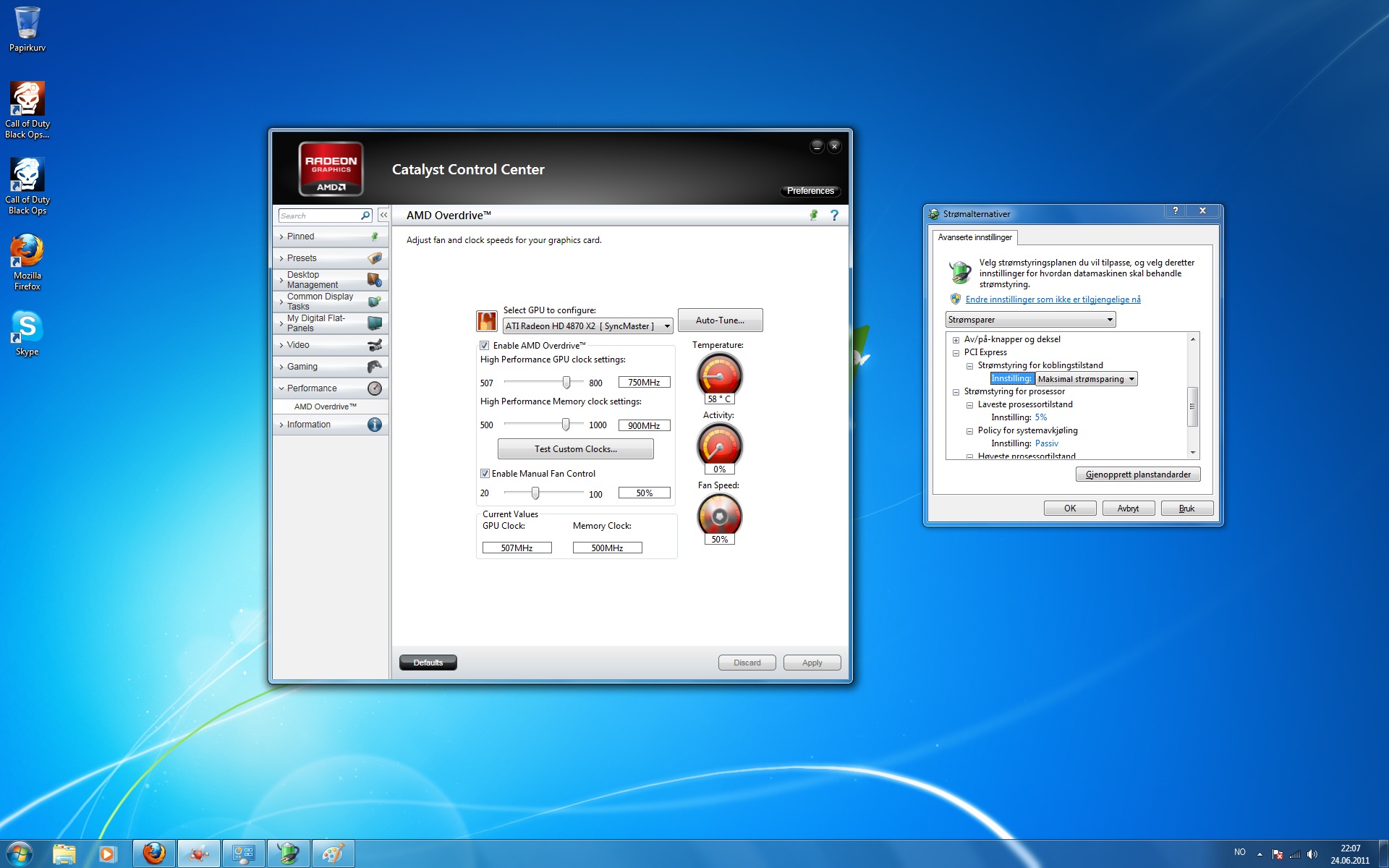Image resolution: width=1389 pixels, height=868 pixels.
Task: Open the Information sidebar category
Action: [x=331, y=425]
